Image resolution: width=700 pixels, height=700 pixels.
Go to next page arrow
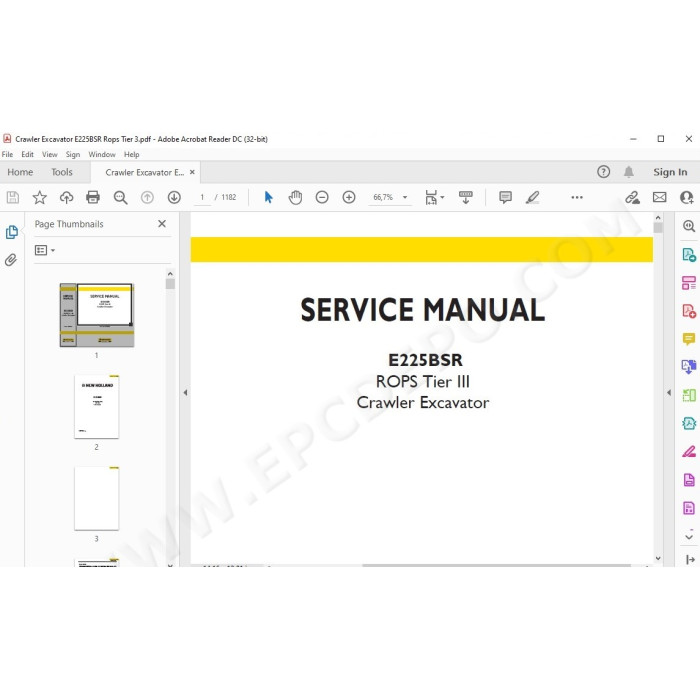click(174, 197)
